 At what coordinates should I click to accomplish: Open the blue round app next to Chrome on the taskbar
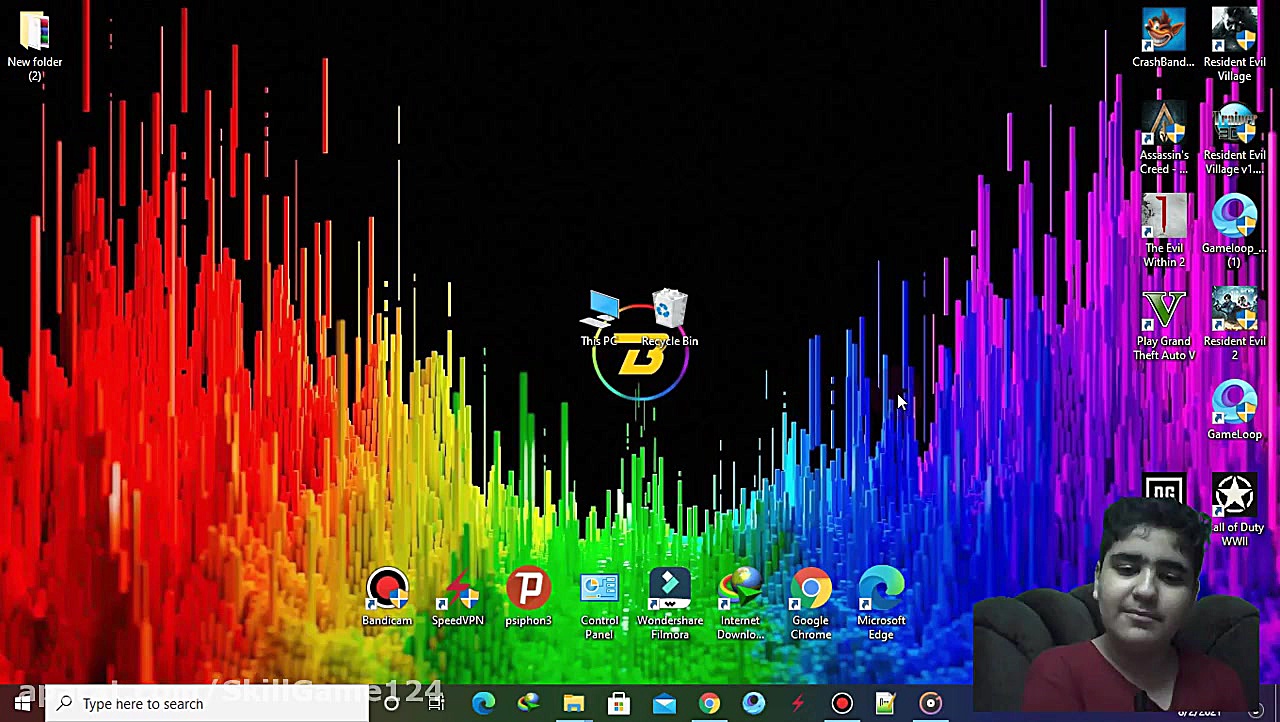[x=754, y=704]
